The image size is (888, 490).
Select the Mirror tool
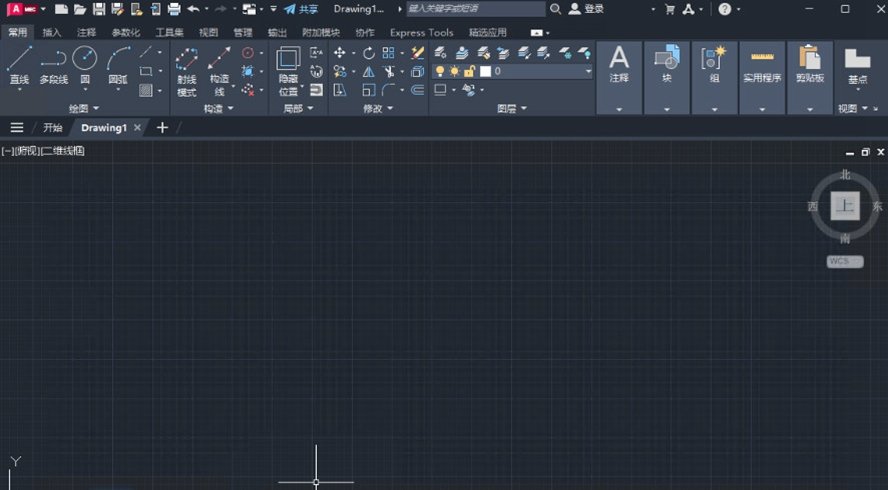point(369,72)
